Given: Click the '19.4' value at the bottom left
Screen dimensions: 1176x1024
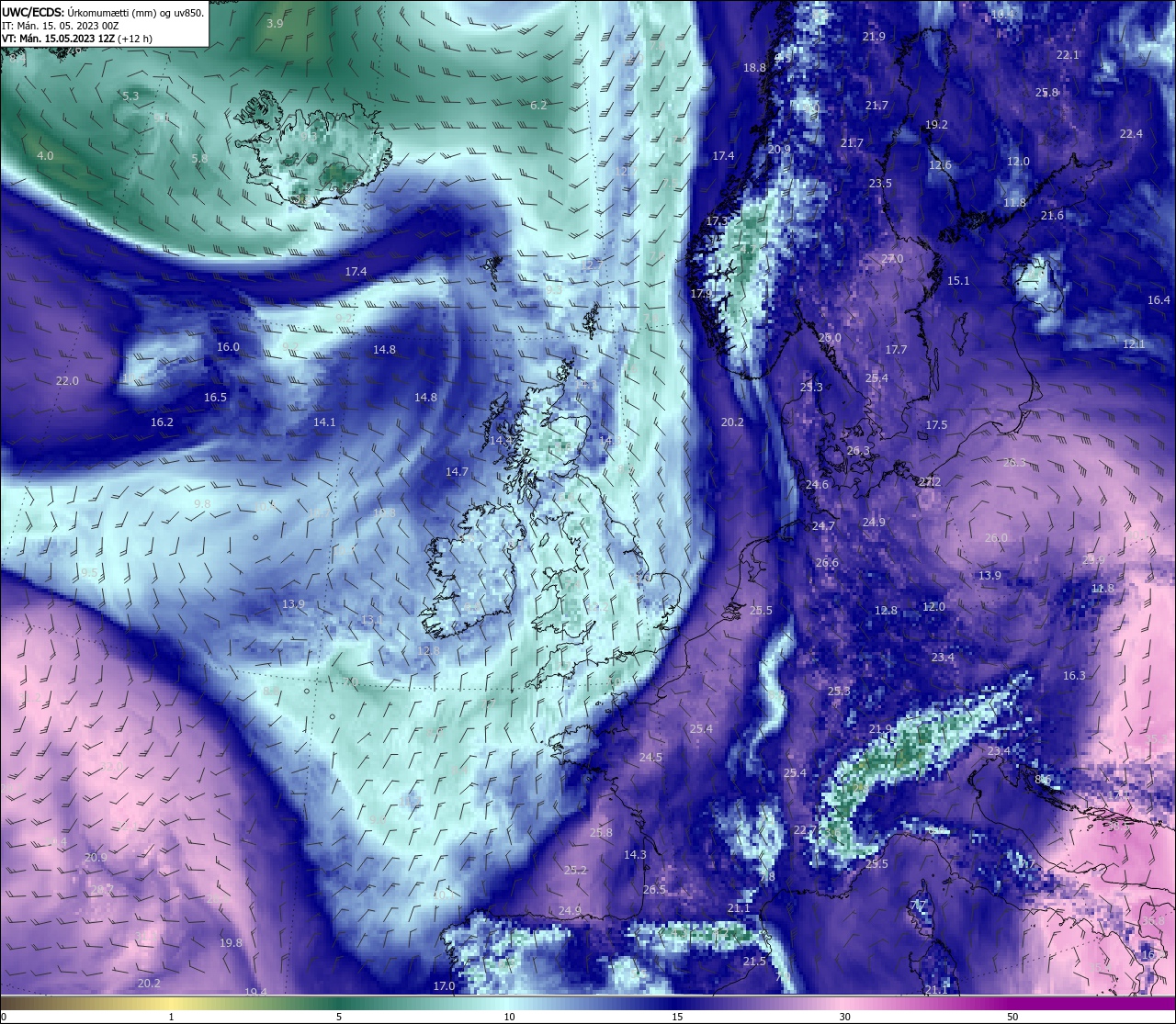Looking at the screenshot, I should (255, 992).
